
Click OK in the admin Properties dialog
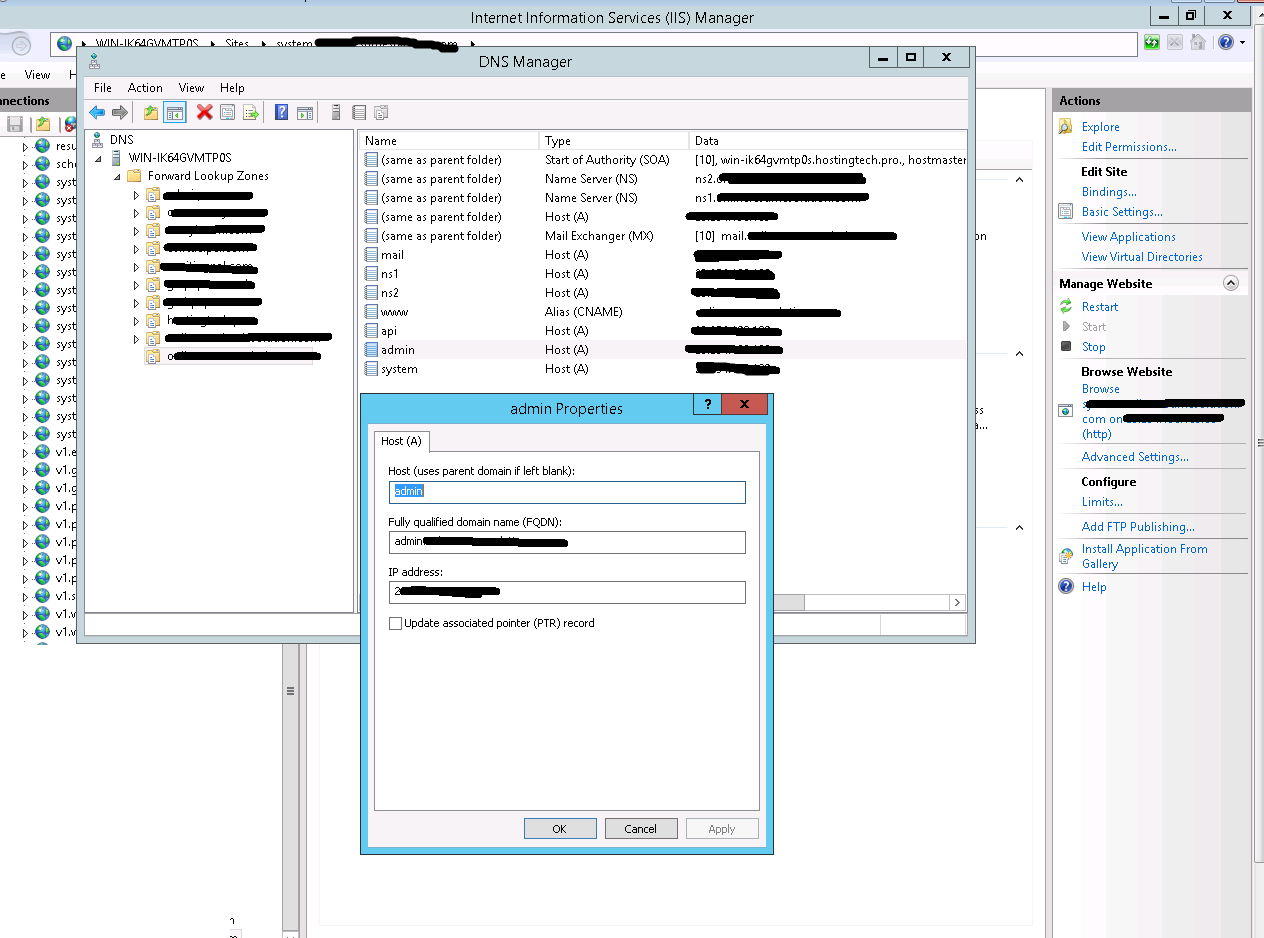(x=560, y=828)
